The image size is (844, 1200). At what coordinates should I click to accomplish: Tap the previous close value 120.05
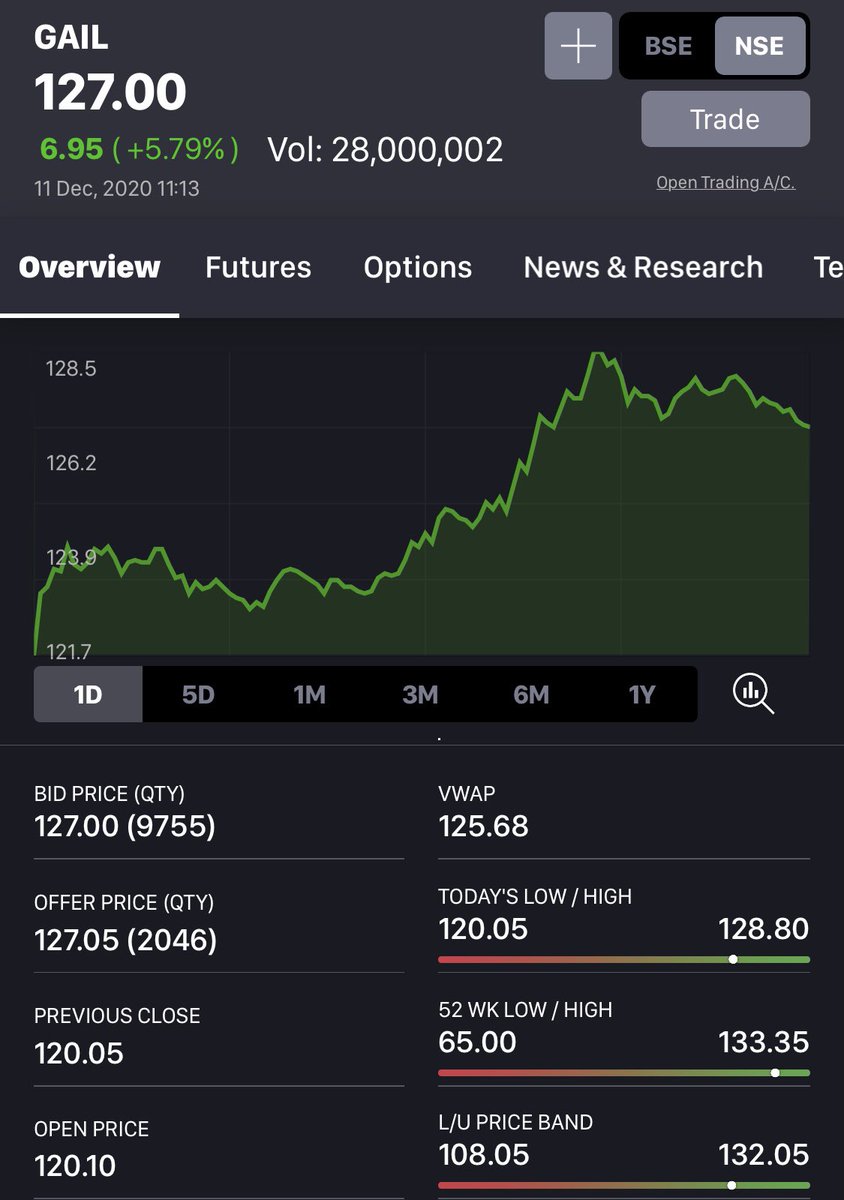point(79,1053)
